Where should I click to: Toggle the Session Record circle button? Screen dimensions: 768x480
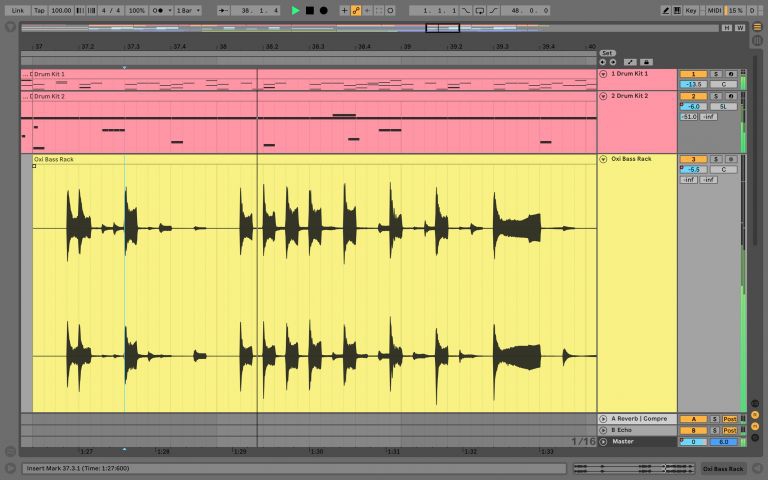pyautogui.click(x=390, y=10)
